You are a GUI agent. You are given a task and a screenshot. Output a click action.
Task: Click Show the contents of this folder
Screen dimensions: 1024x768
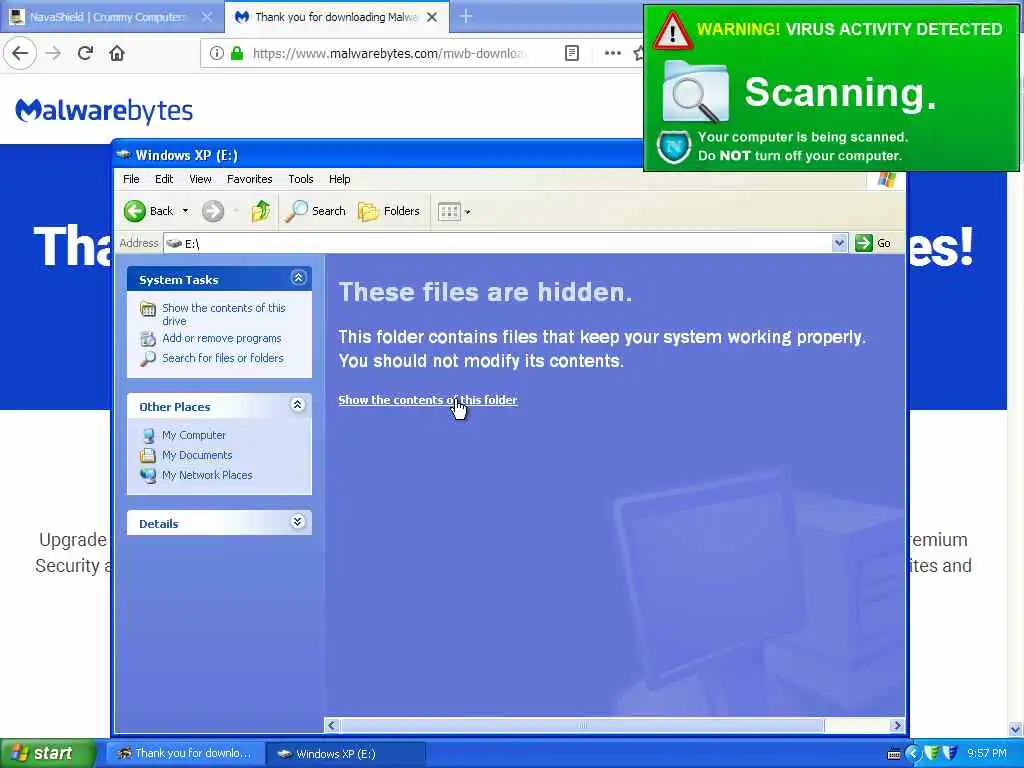point(428,400)
